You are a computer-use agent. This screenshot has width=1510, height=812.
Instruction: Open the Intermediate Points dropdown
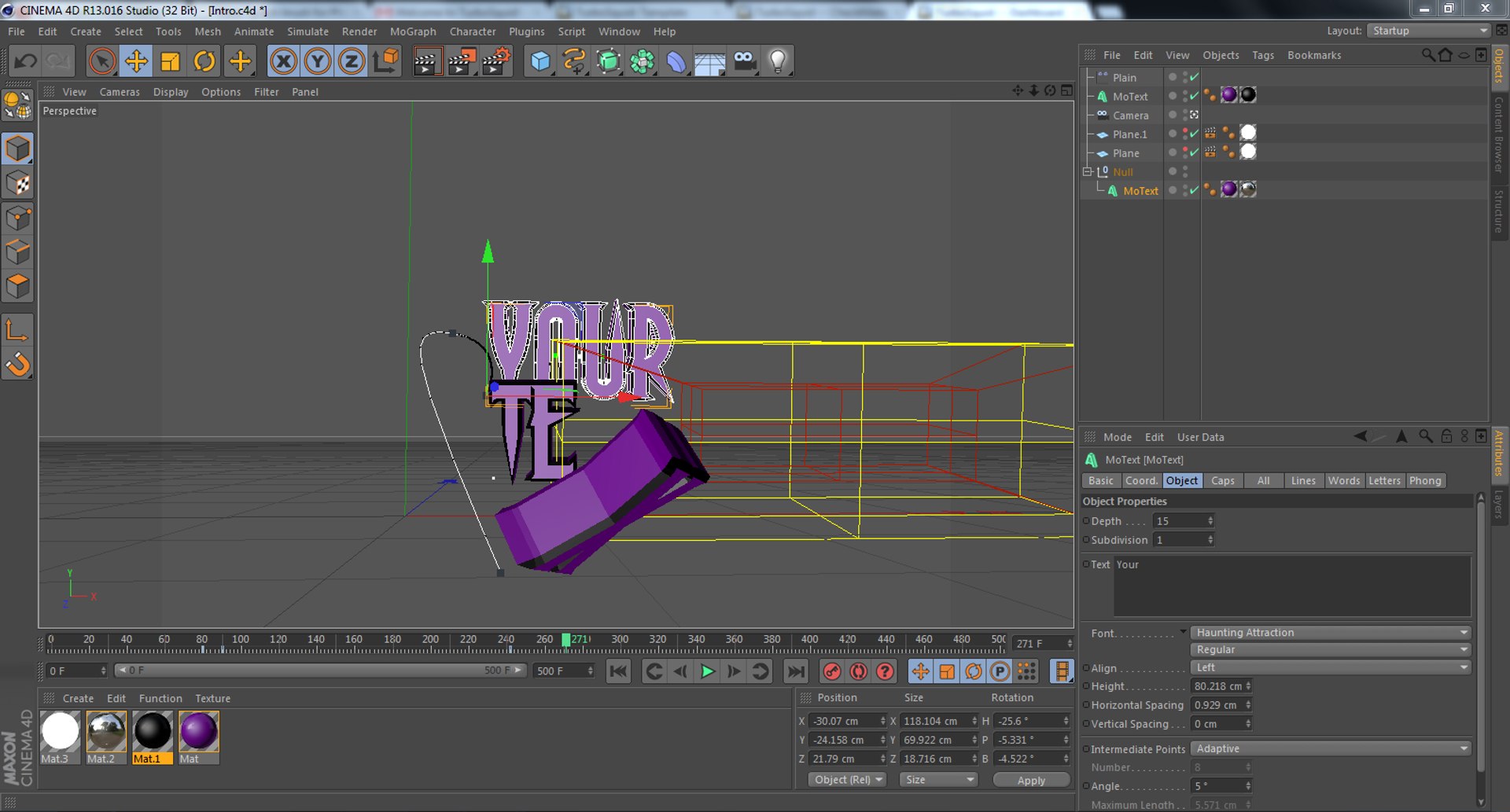pos(1331,749)
